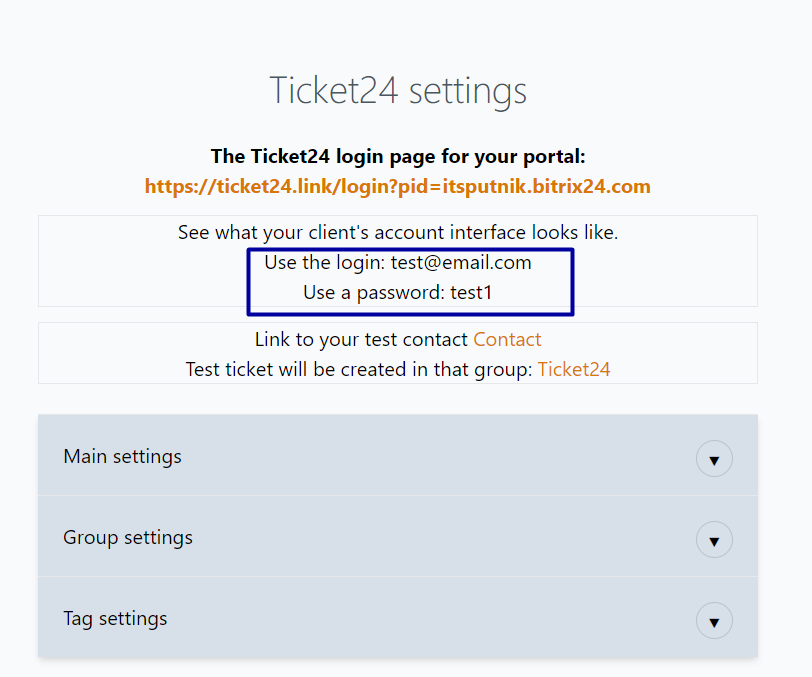
Task: Open the test Contact link
Action: pyautogui.click(x=507, y=340)
